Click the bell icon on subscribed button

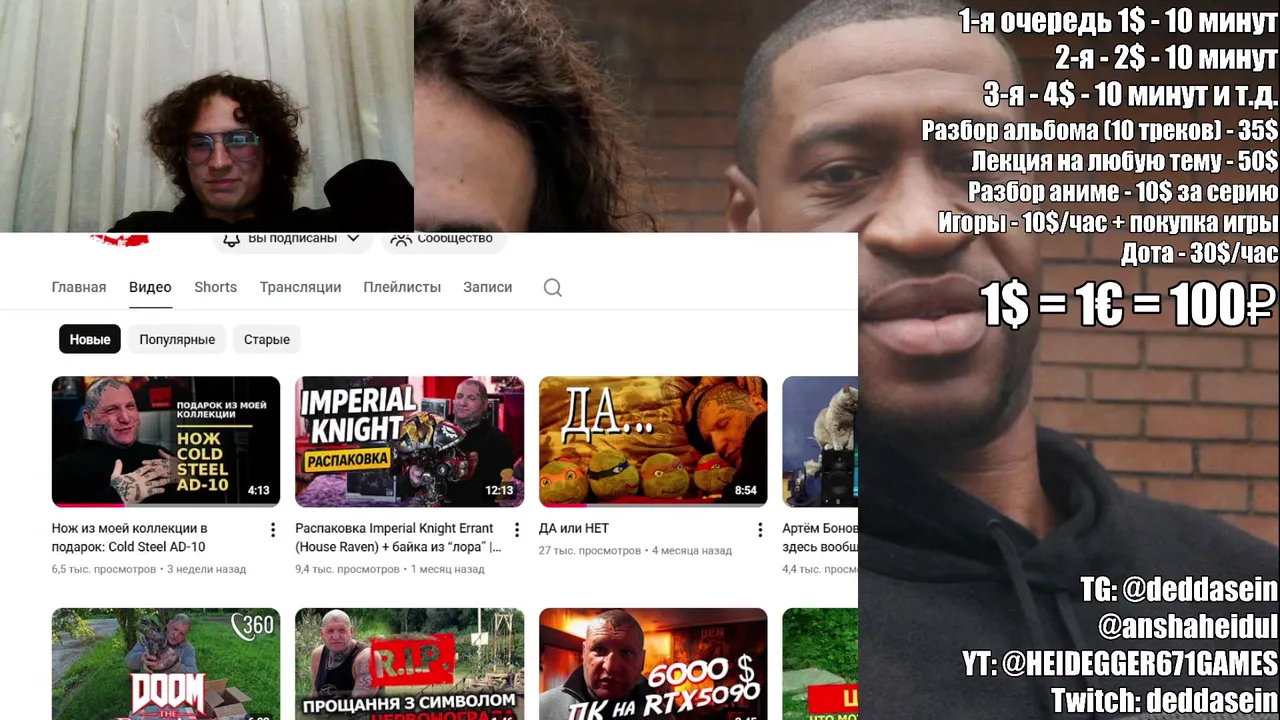pos(231,239)
